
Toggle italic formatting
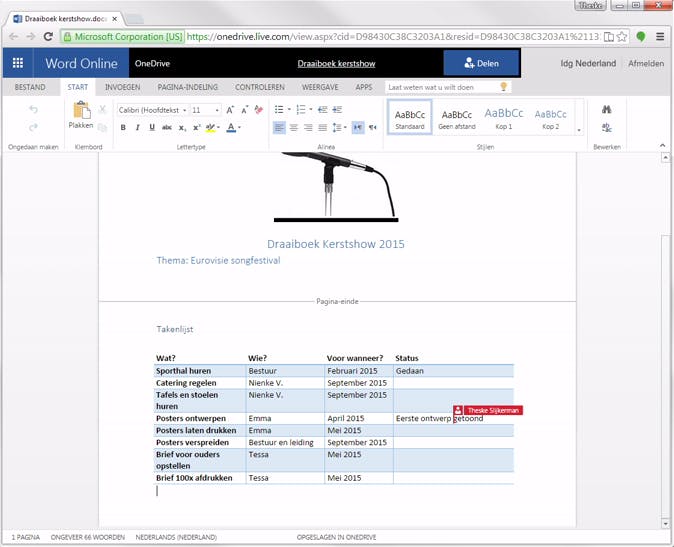(x=138, y=127)
